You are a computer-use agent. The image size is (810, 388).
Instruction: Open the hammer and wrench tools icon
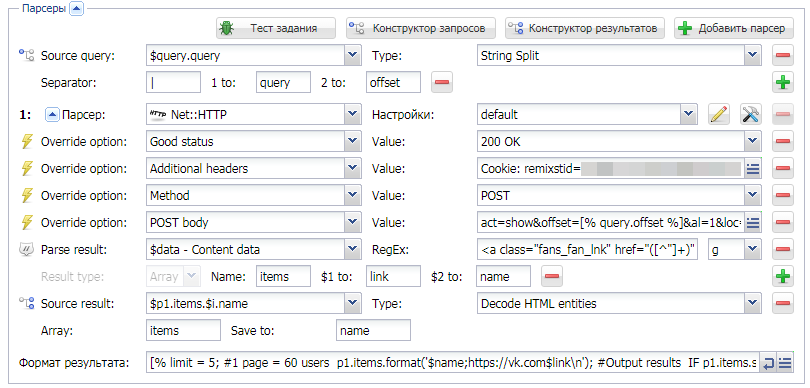[751, 115]
